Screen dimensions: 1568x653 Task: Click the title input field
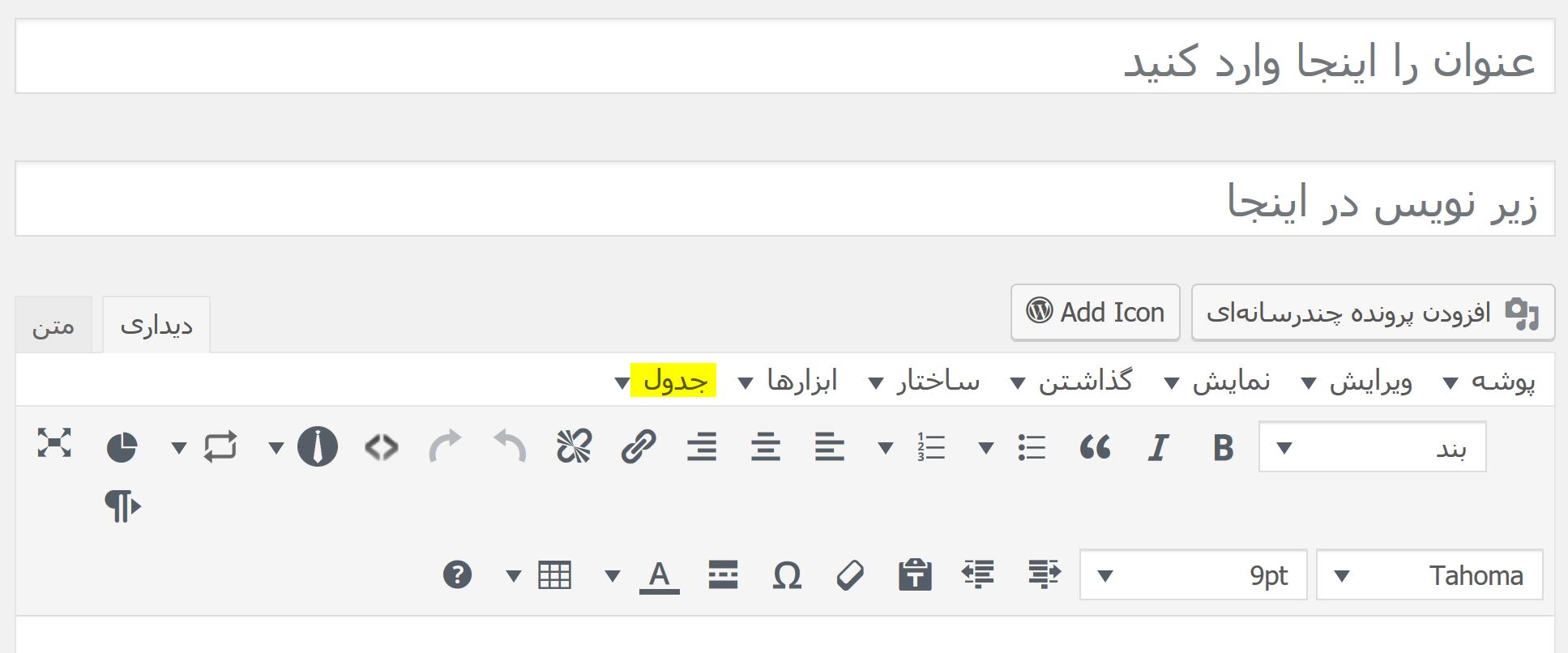(x=784, y=57)
